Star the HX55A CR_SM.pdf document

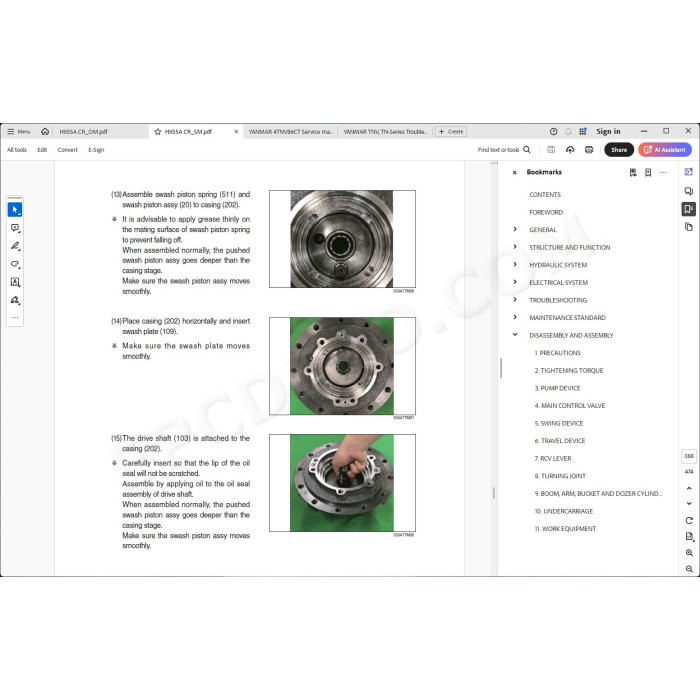click(x=158, y=132)
